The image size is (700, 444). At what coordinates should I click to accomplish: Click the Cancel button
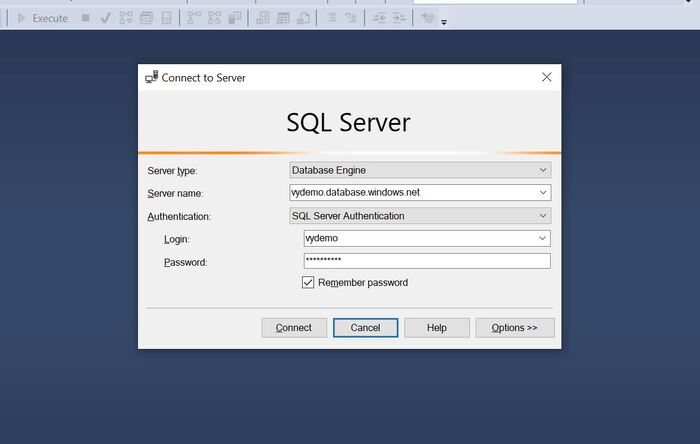(365, 328)
